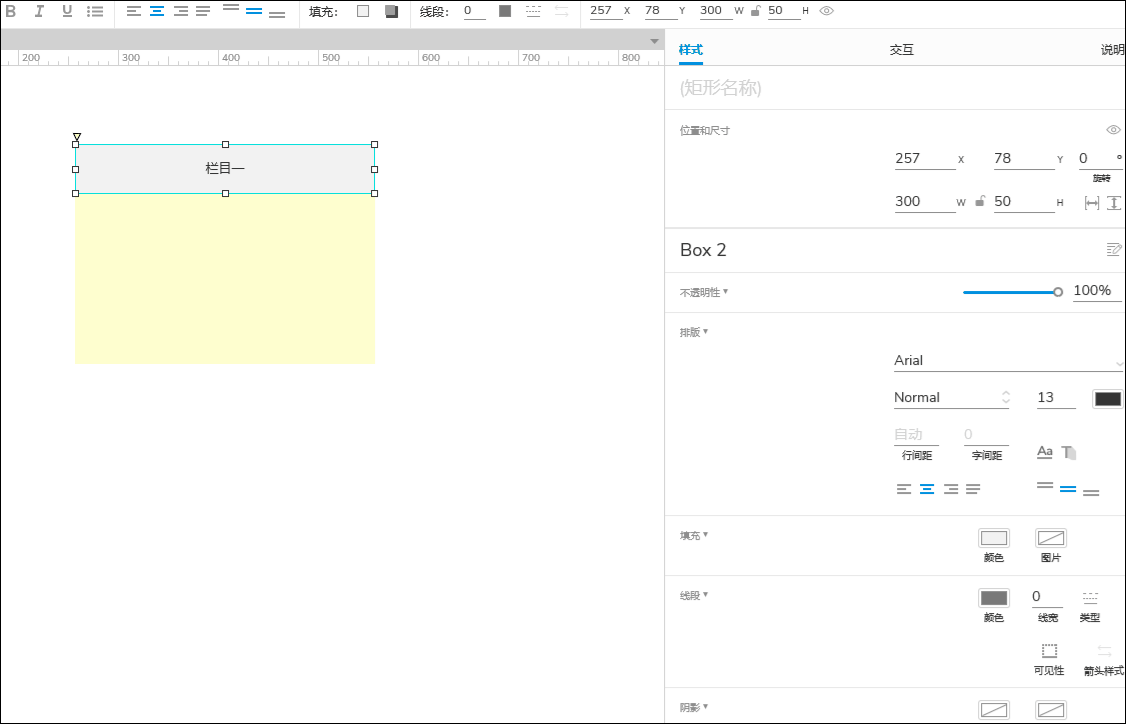1126x724 pixels.
Task: Click the toolbar X position field
Action: click(606, 11)
